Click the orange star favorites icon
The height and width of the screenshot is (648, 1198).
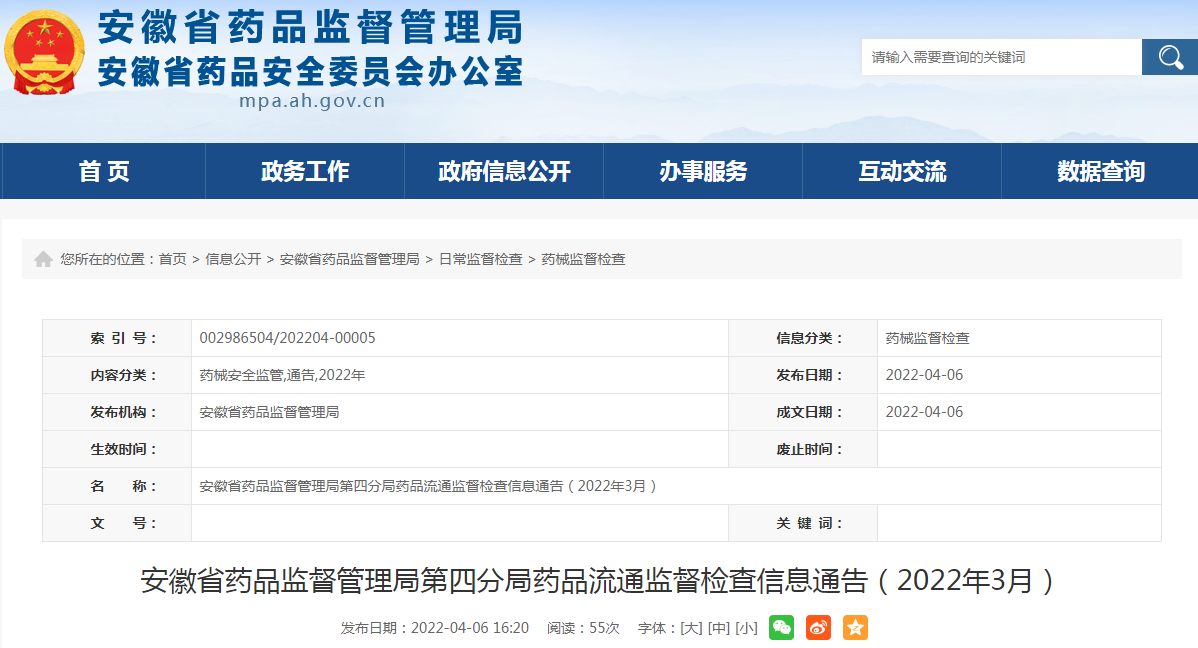click(856, 627)
